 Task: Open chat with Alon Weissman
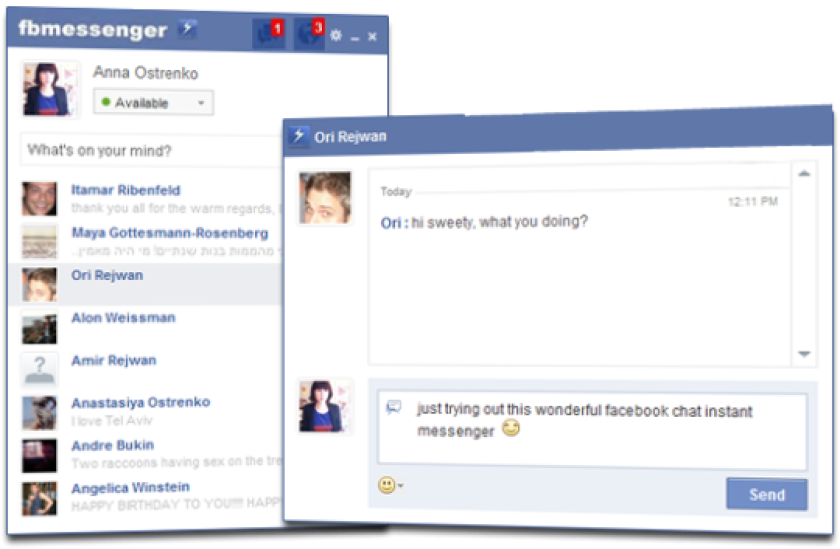(123, 318)
